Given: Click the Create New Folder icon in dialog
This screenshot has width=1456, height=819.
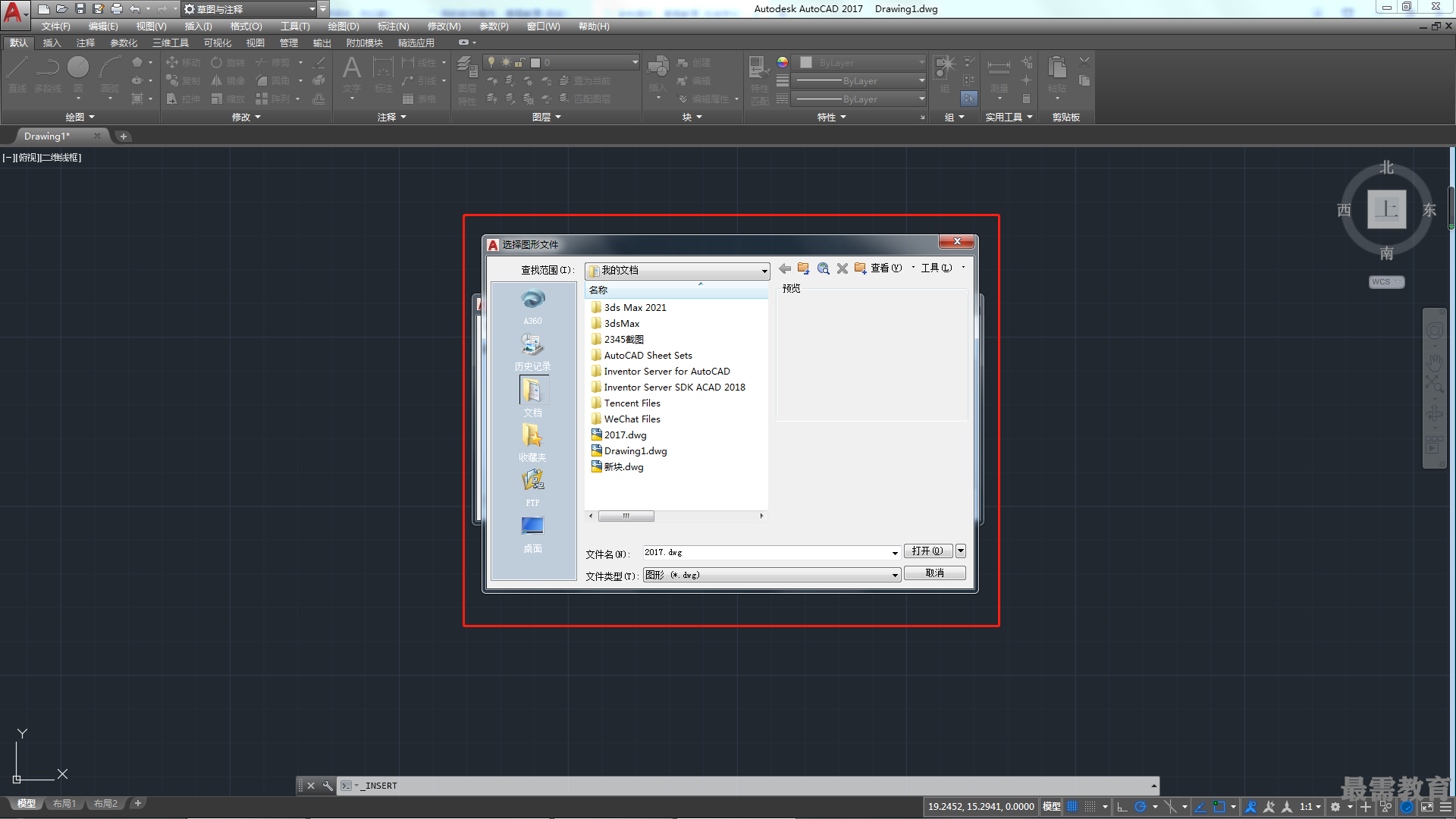Looking at the screenshot, I should pos(860,268).
